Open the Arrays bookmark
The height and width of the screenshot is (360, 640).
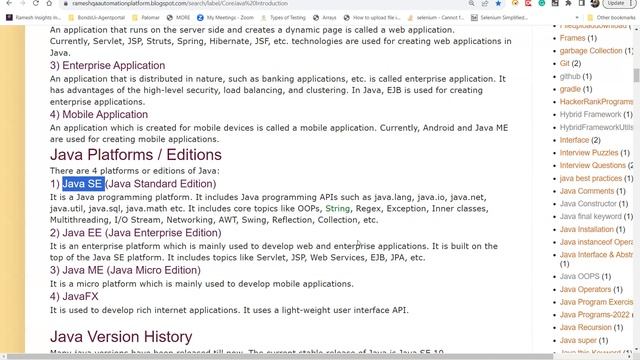coord(325,18)
